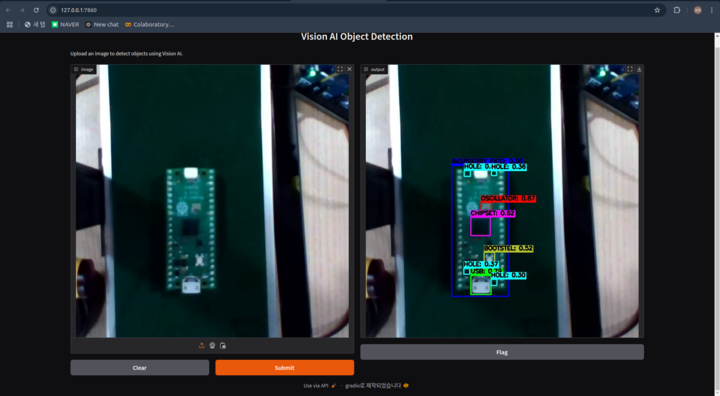Open the browser extensions menu

tap(677, 10)
